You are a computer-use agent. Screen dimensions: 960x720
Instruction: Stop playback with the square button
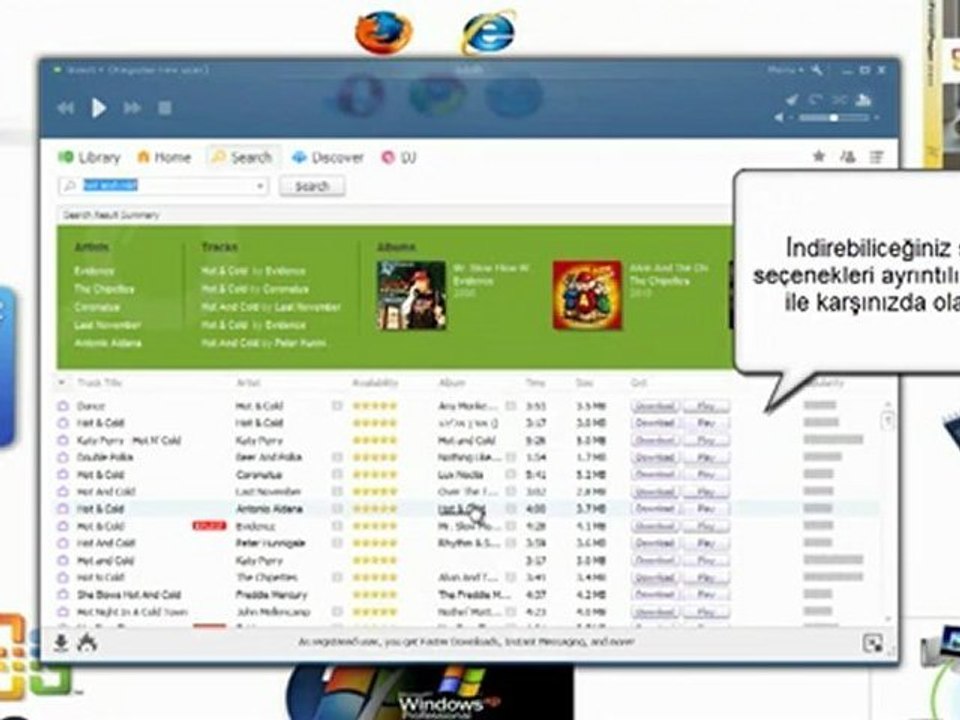[165, 108]
